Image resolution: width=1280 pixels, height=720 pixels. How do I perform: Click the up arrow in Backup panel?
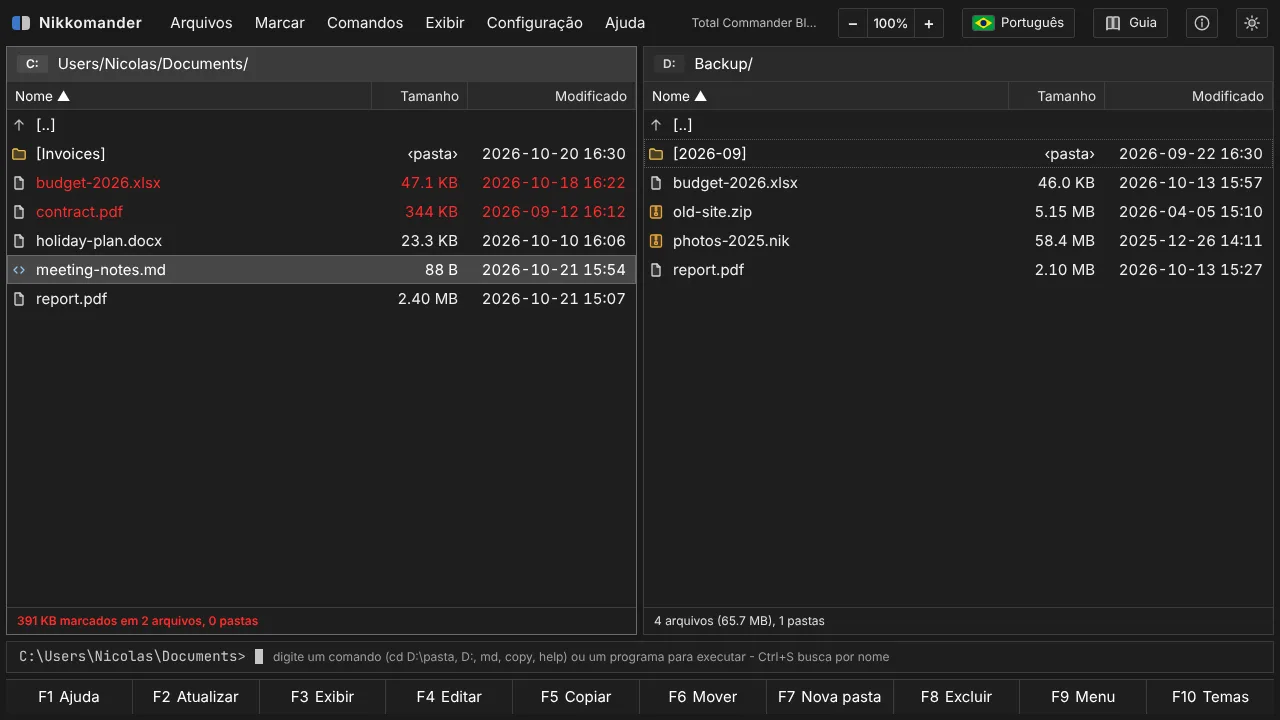click(656, 125)
